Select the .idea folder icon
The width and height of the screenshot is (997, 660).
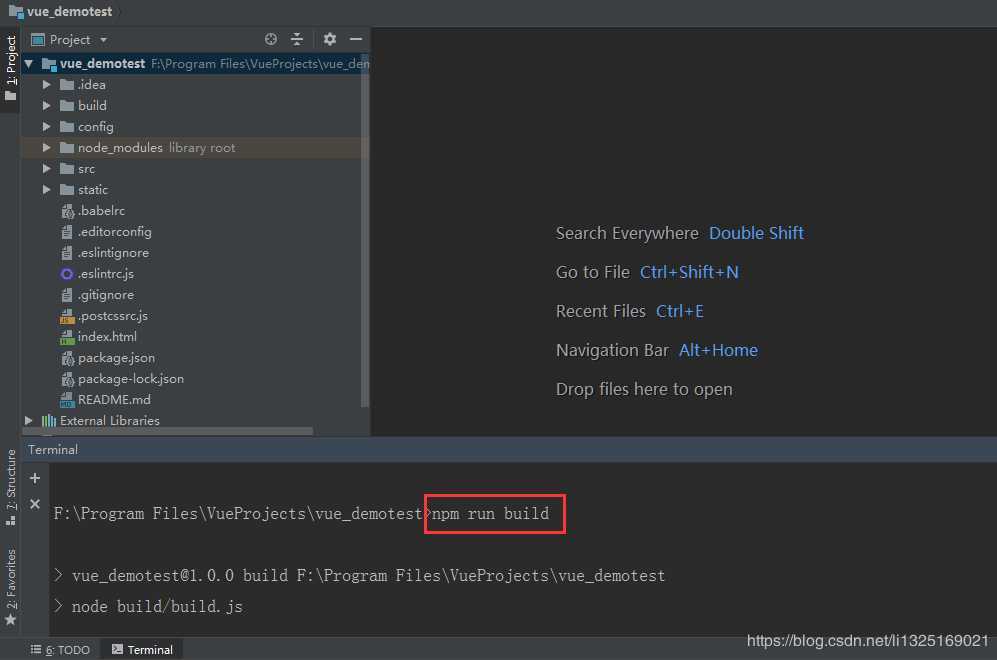[x=67, y=85]
